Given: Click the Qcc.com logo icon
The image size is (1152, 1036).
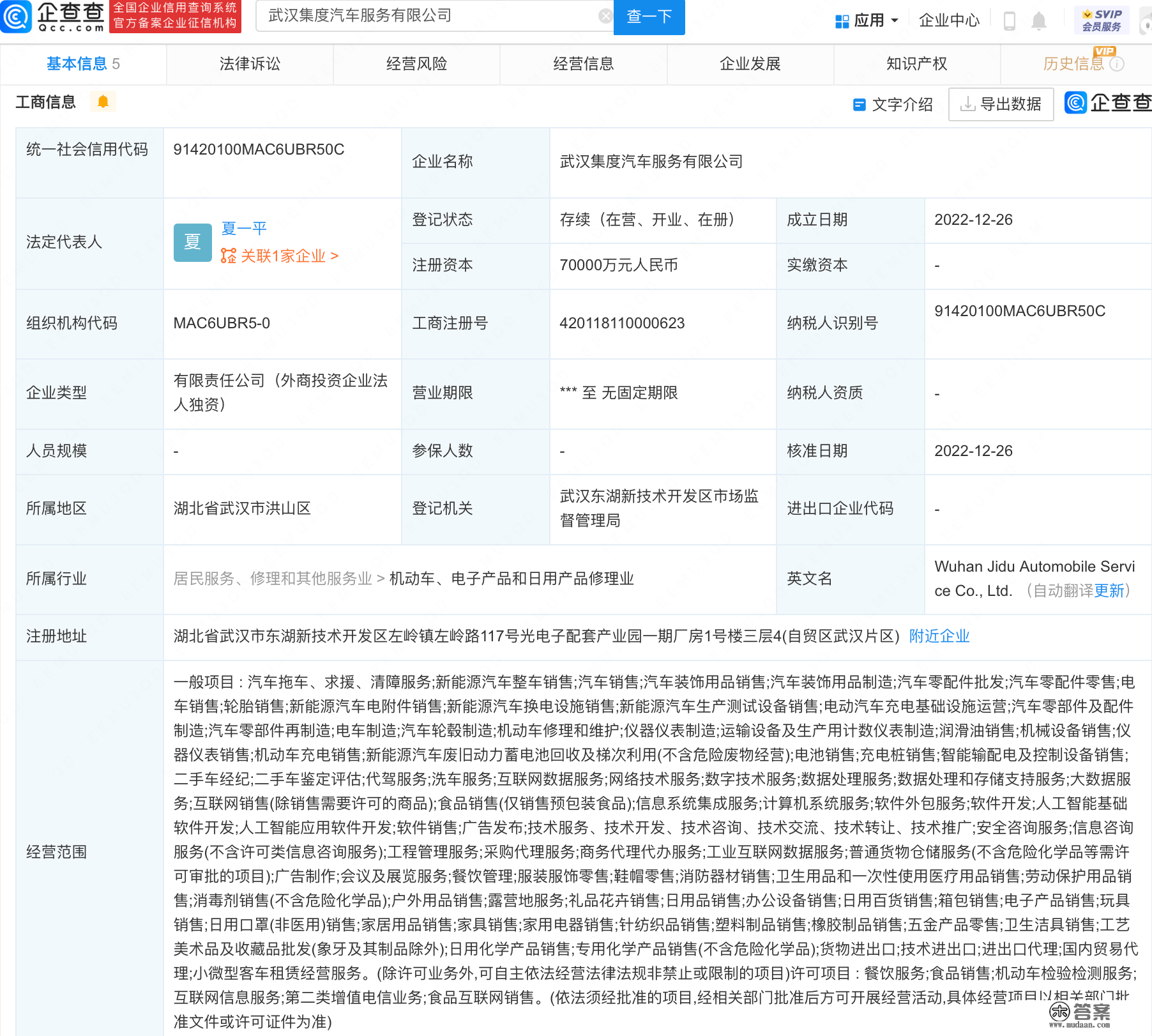Looking at the screenshot, I should (15, 16).
